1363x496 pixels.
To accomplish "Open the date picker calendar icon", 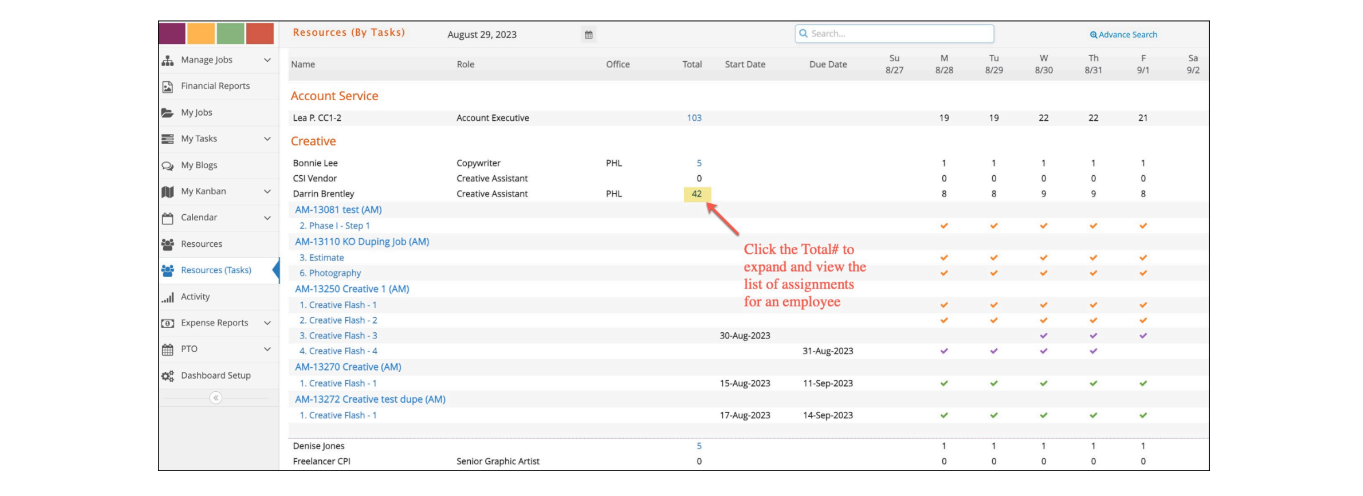I will 589,35.
